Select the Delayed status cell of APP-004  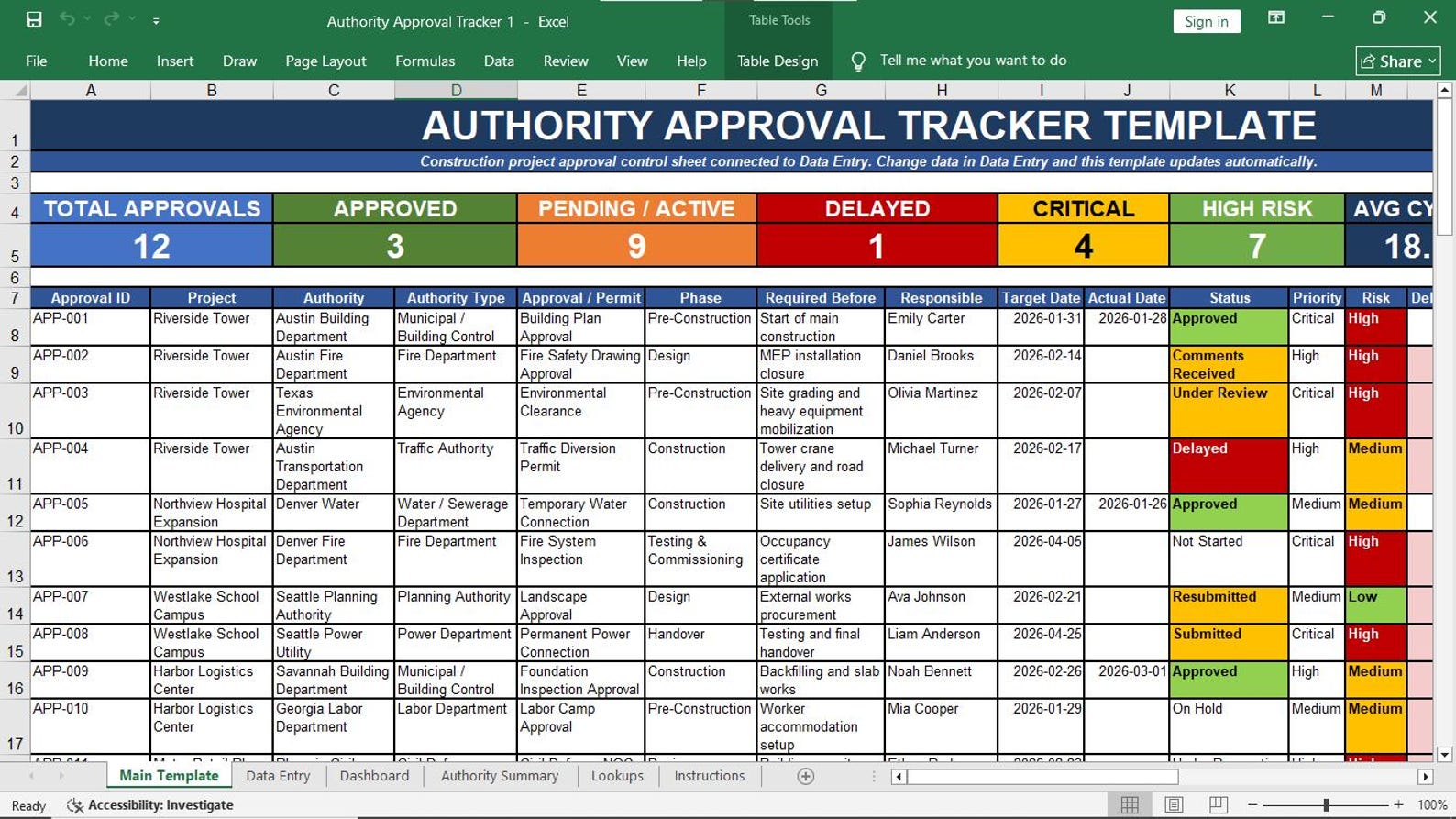(1230, 466)
